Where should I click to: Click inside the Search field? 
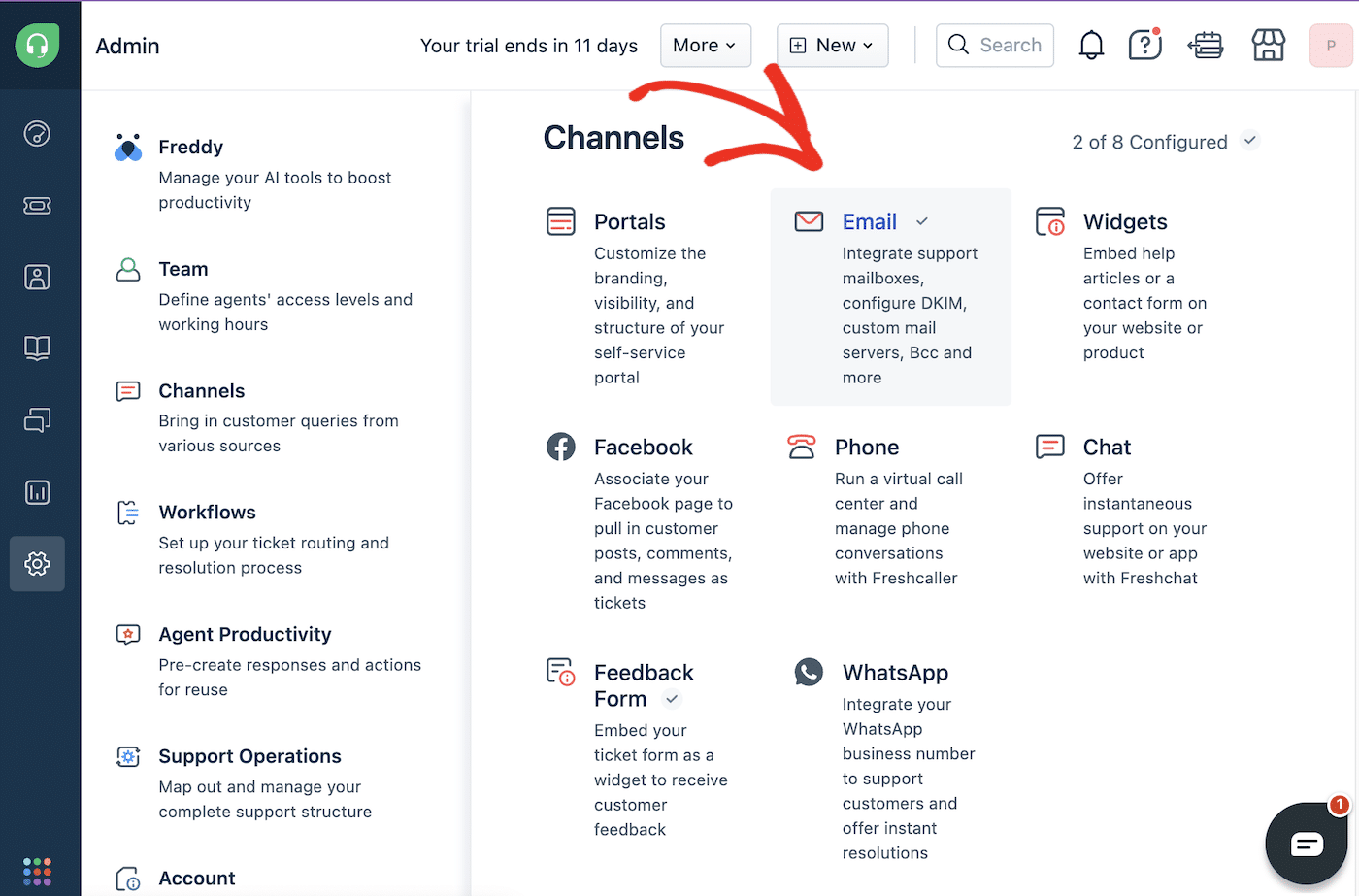995,45
